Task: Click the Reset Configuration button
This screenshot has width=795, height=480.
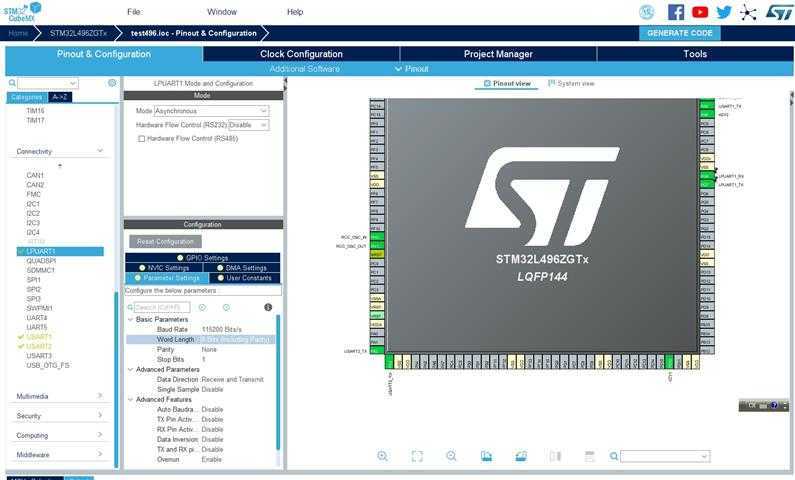Action: coord(165,242)
